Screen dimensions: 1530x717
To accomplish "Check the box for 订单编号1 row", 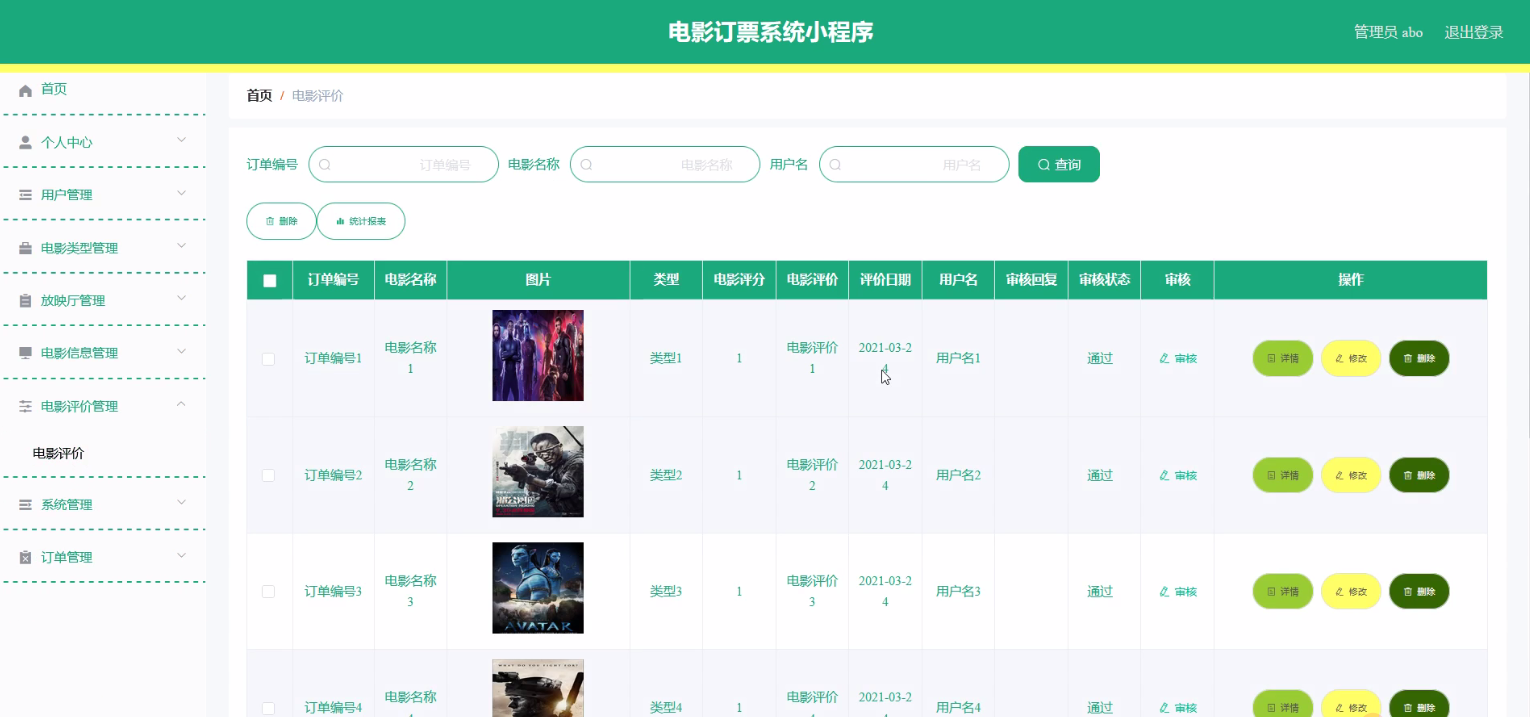I will pos(268,359).
